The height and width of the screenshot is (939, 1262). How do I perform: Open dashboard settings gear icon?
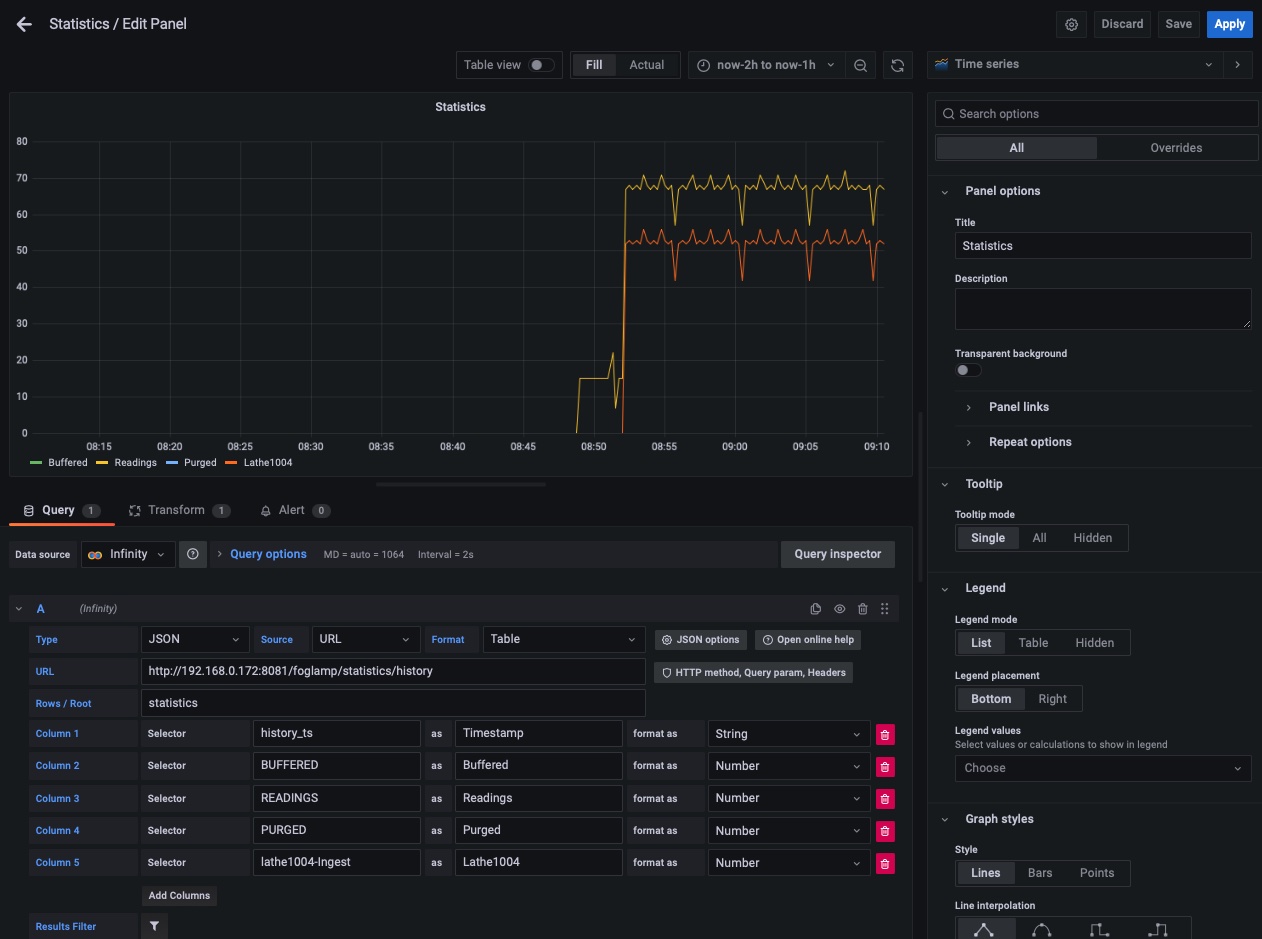(1071, 24)
